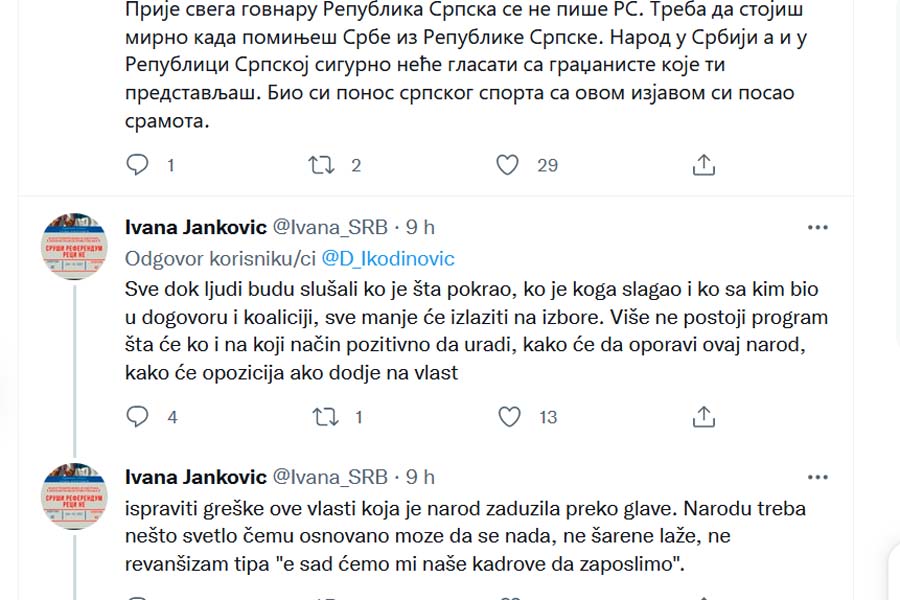Click Ivana Jankovic's name on the "ispraviti greške" tweet

[195, 477]
